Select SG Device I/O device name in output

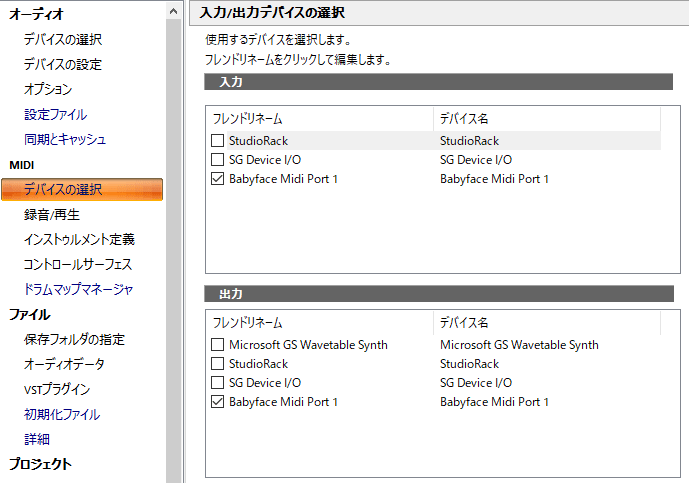(x=476, y=383)
